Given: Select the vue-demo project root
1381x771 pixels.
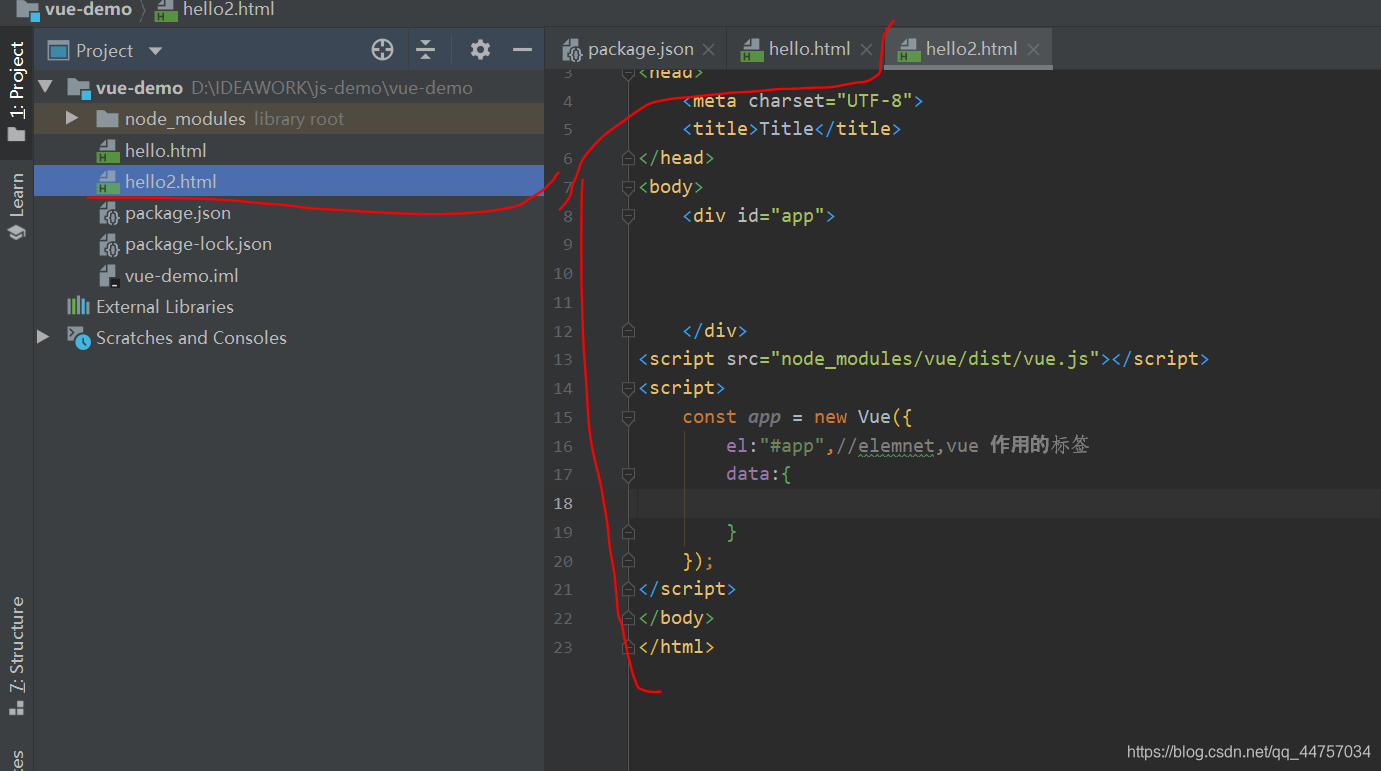Looking at the screenshot, I should pos(139,87).
